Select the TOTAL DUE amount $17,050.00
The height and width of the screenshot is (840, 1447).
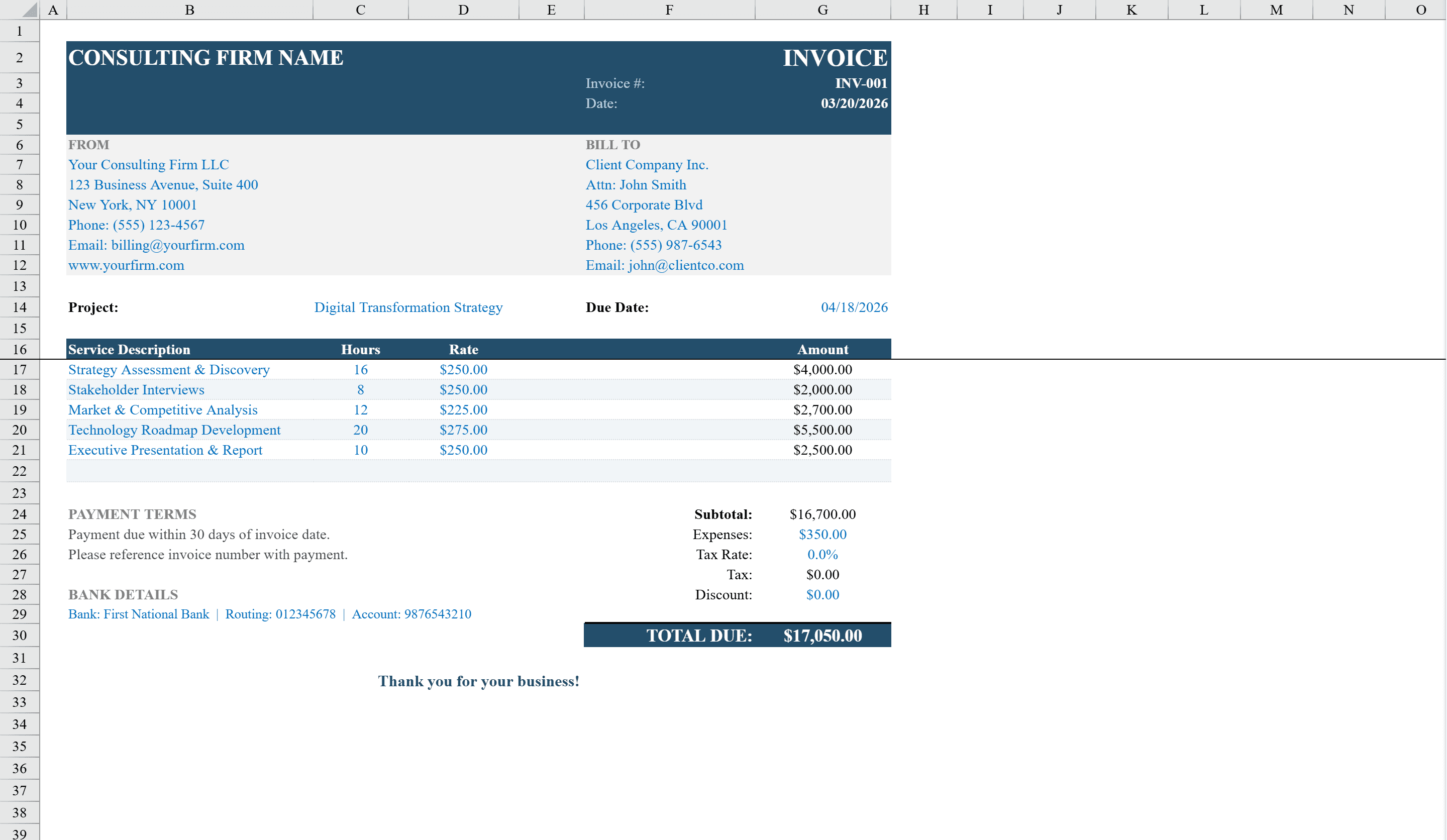pos(822,635)
